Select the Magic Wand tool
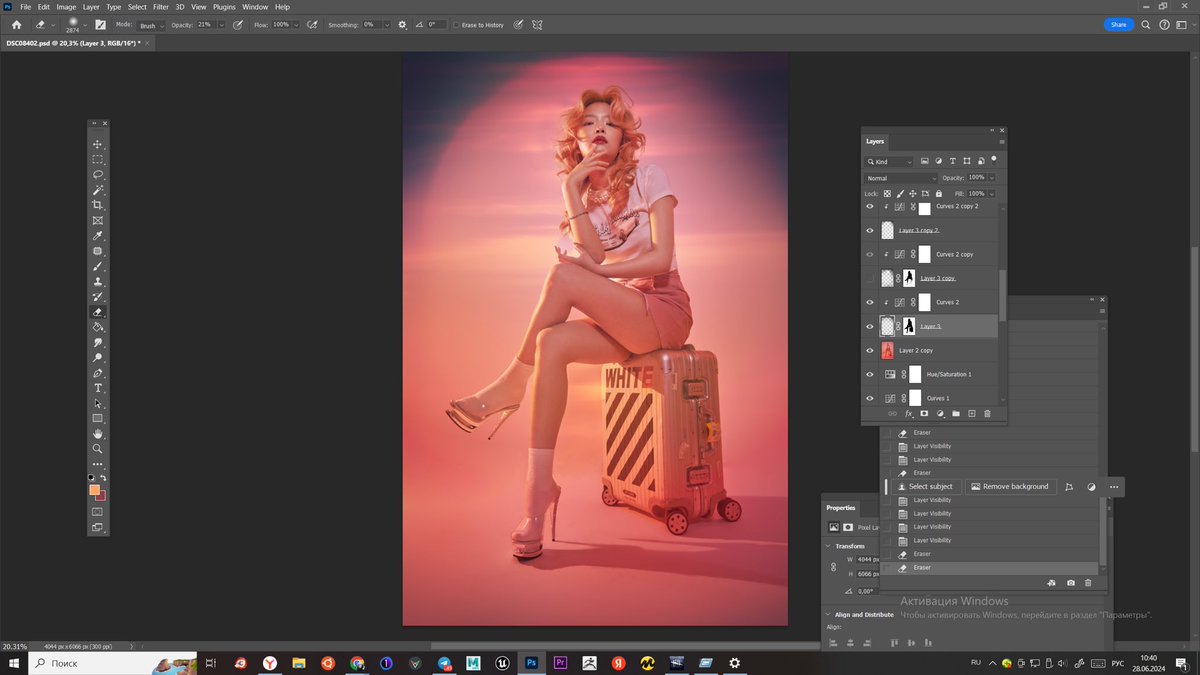This screenshot has height=675, width=1200. pos(98,190)
